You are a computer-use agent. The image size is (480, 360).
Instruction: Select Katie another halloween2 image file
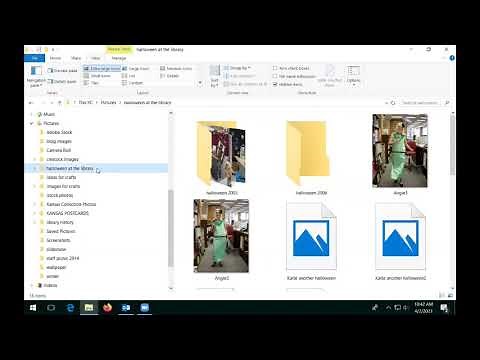(400, 241)
